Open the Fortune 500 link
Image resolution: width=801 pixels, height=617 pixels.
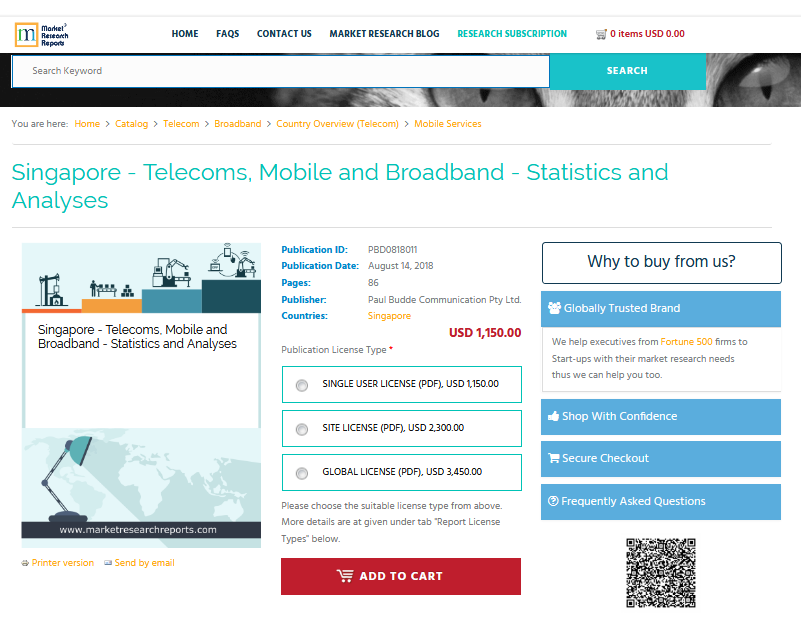[x=685, y=342]
